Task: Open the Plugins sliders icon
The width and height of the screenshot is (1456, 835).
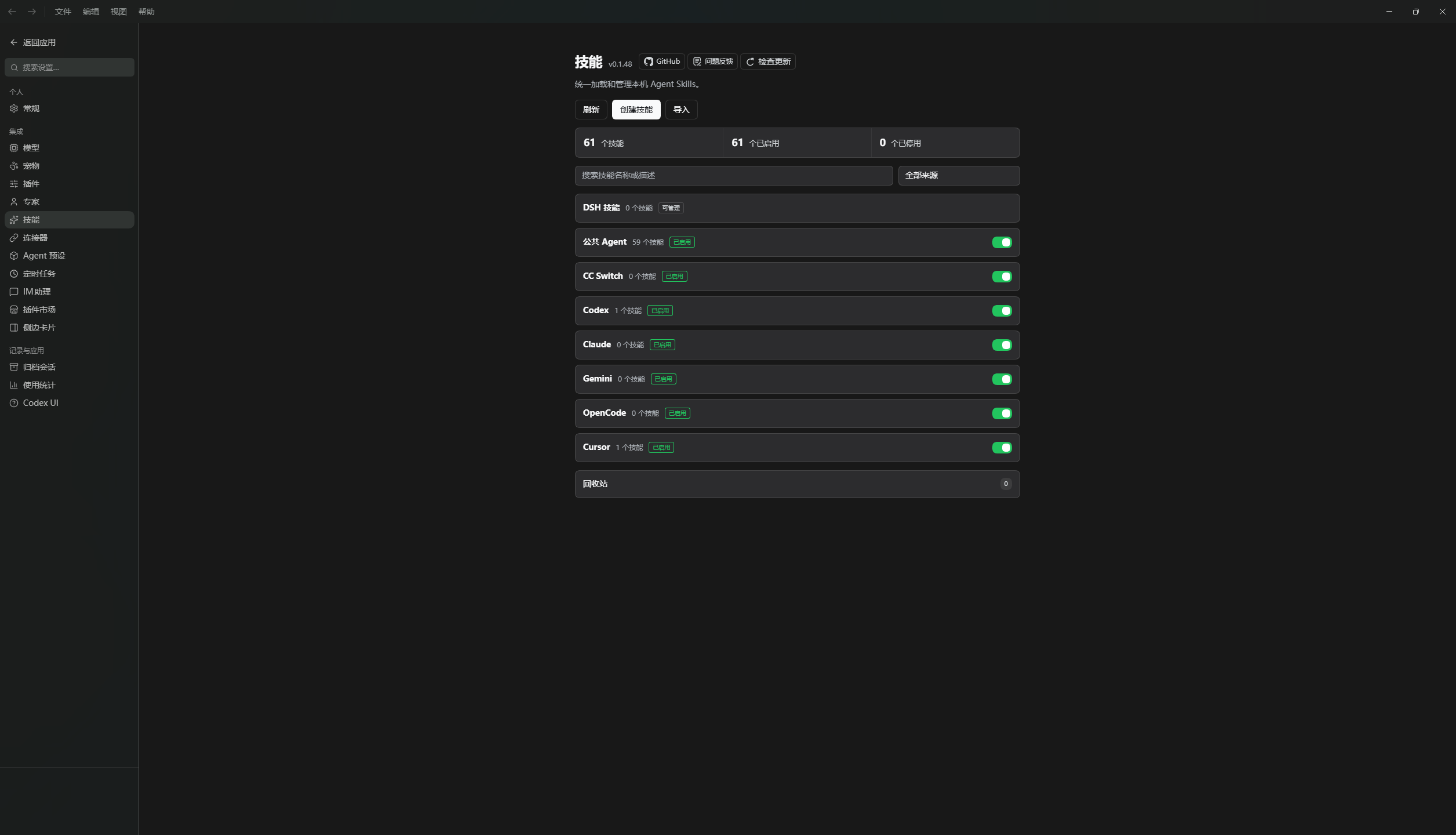Action: point(14,184)
